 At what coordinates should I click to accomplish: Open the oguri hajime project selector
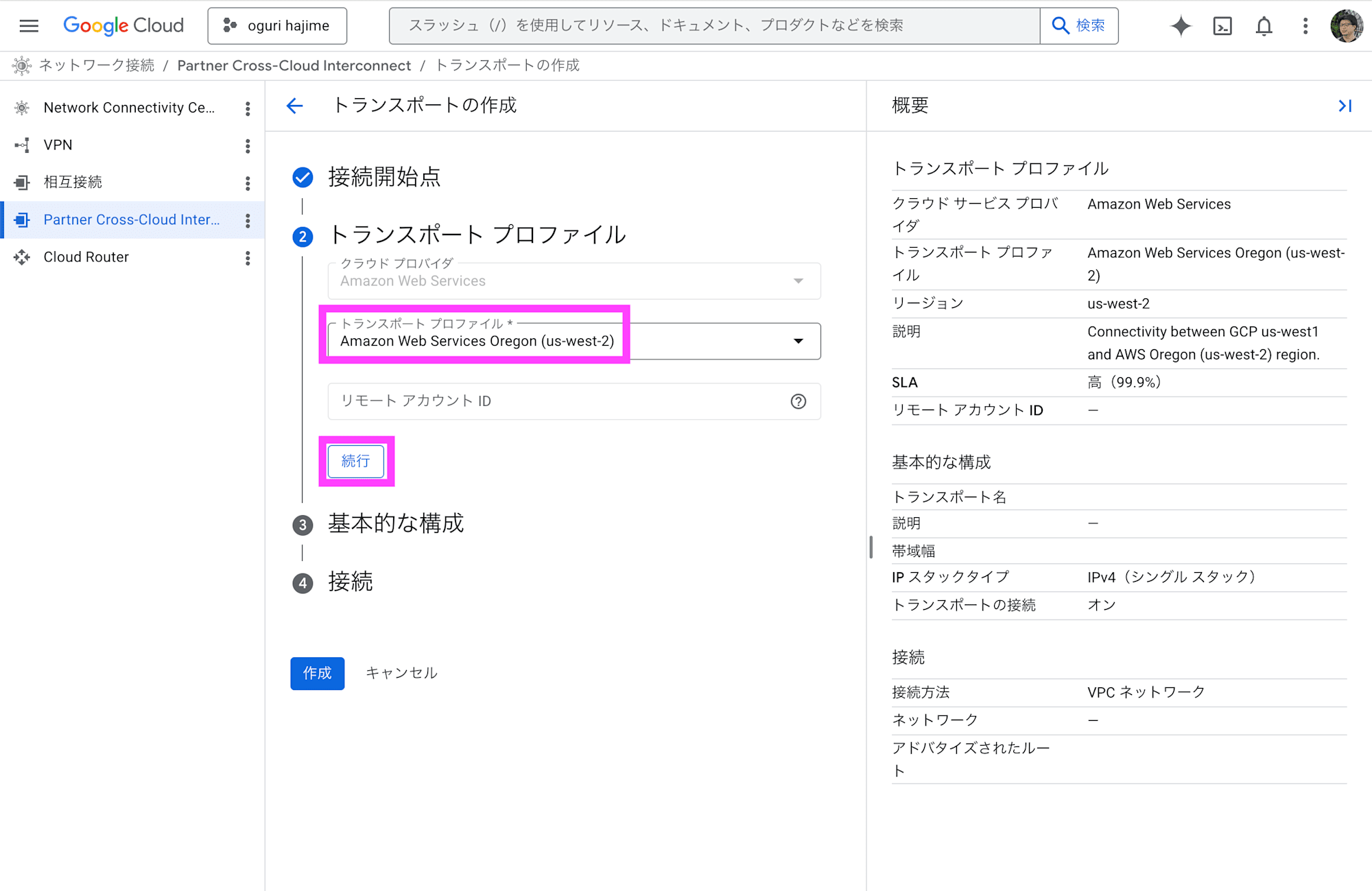point(277,25)
